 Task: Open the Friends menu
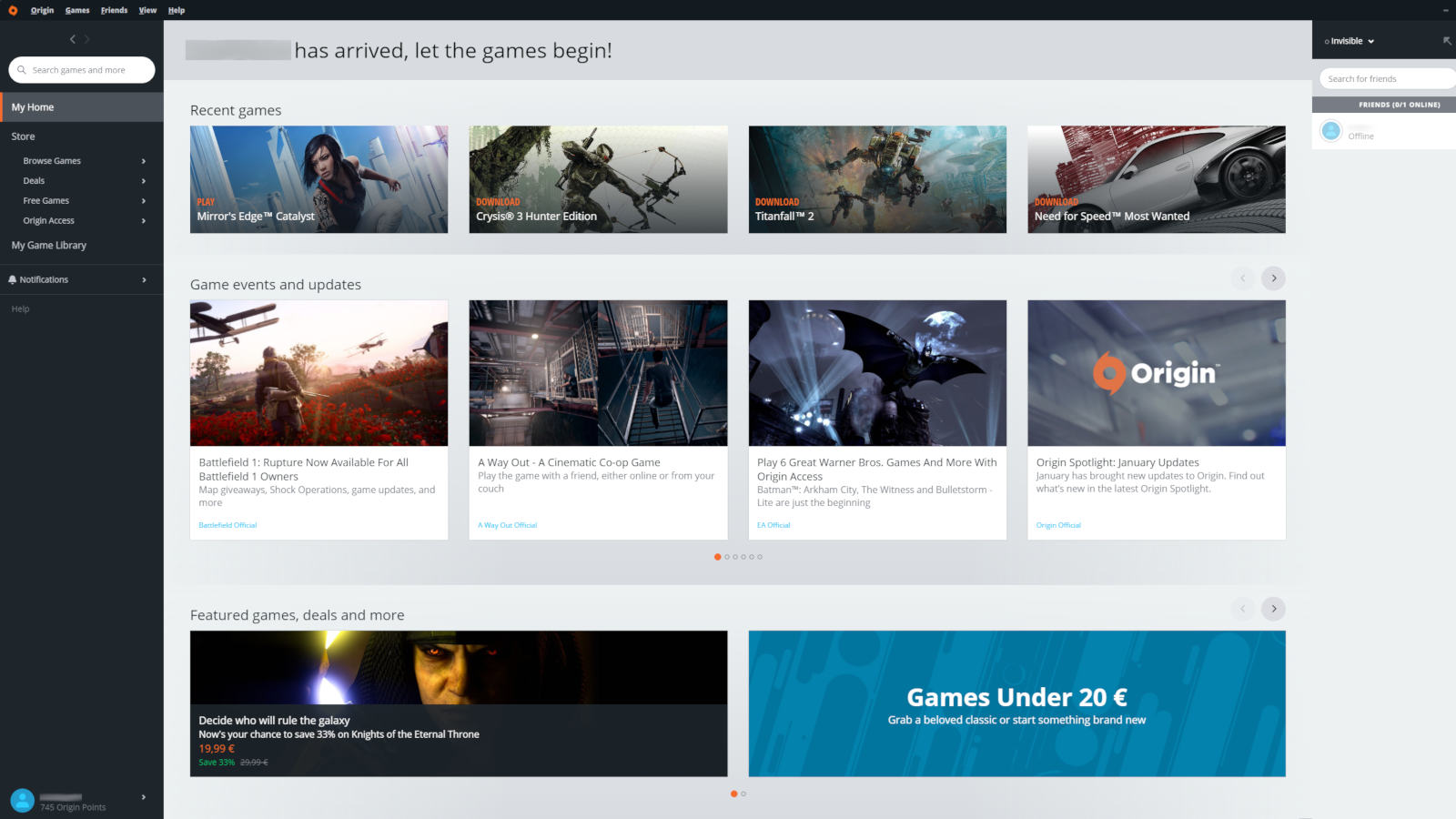point(114,10)
